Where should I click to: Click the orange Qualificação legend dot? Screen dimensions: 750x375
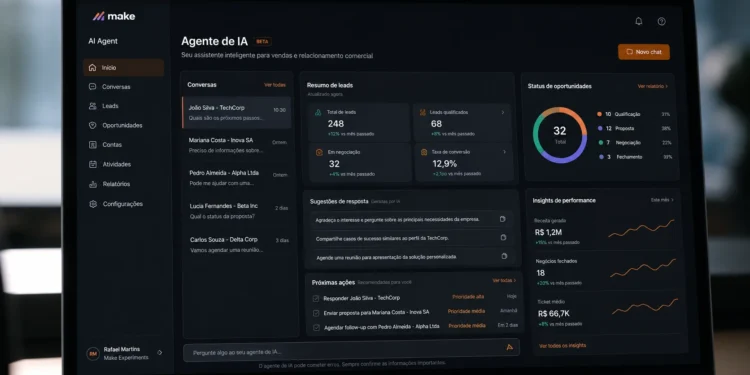pos(599,114)
